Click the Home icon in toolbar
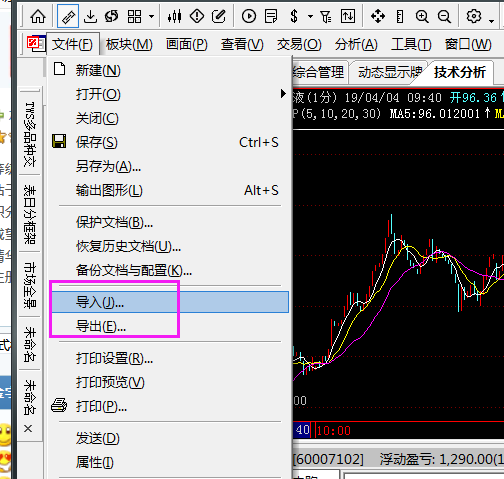 click(x=38, y=16)
